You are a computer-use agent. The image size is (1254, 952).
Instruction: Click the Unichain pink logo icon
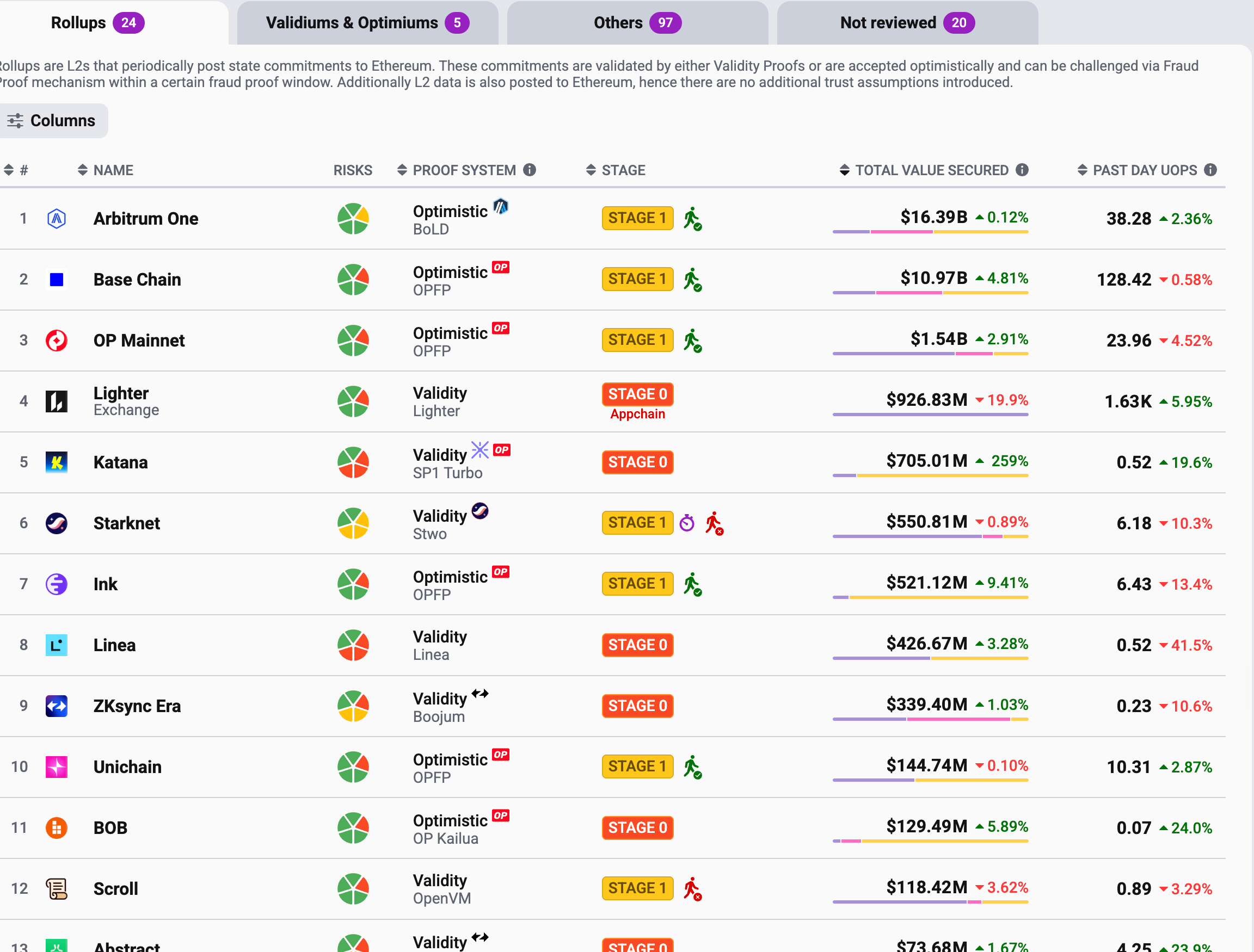(57, 766)
